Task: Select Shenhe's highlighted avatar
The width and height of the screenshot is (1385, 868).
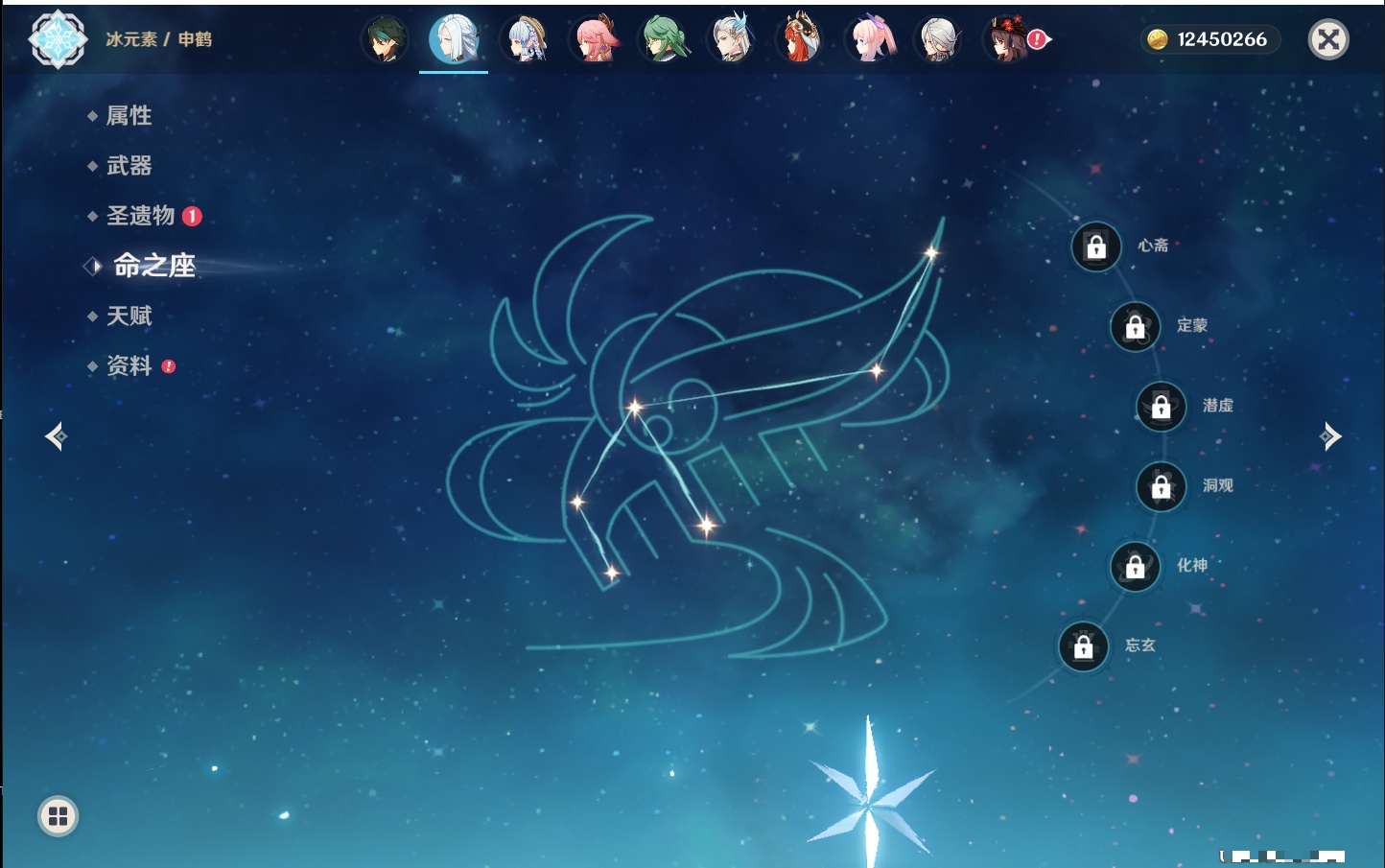Action: tap(454, 39)
